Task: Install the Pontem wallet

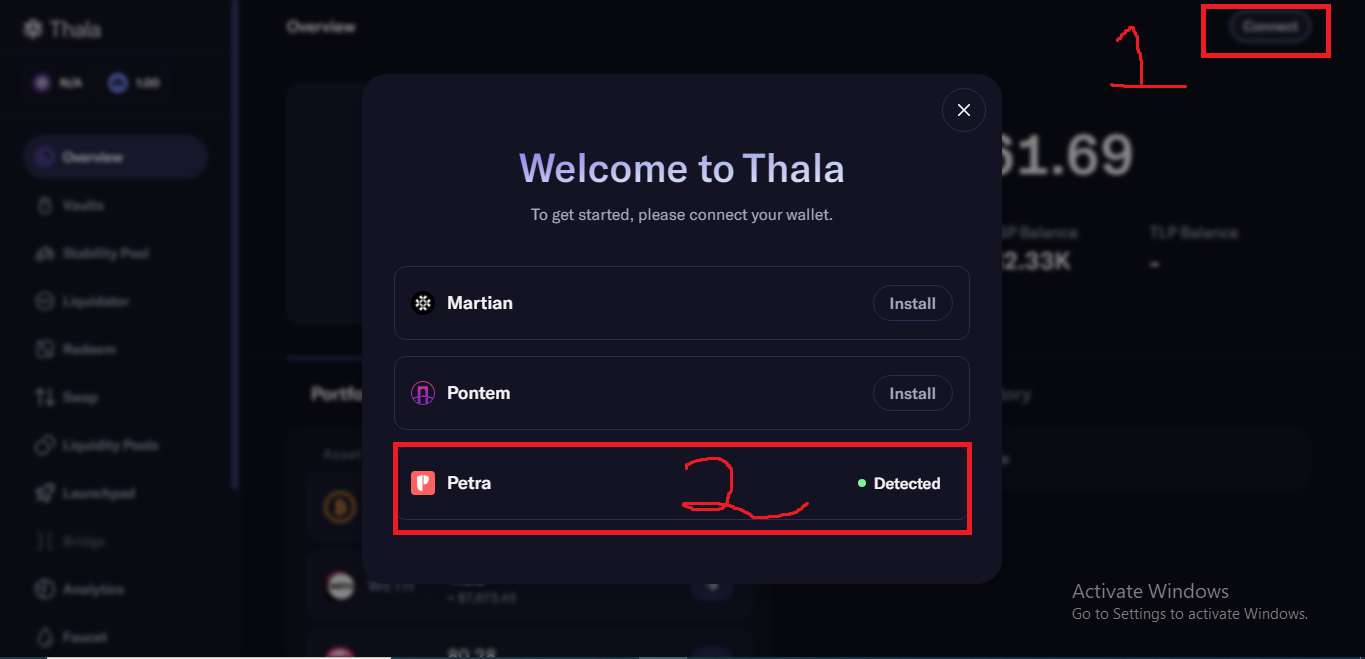Action: [913, 393]
